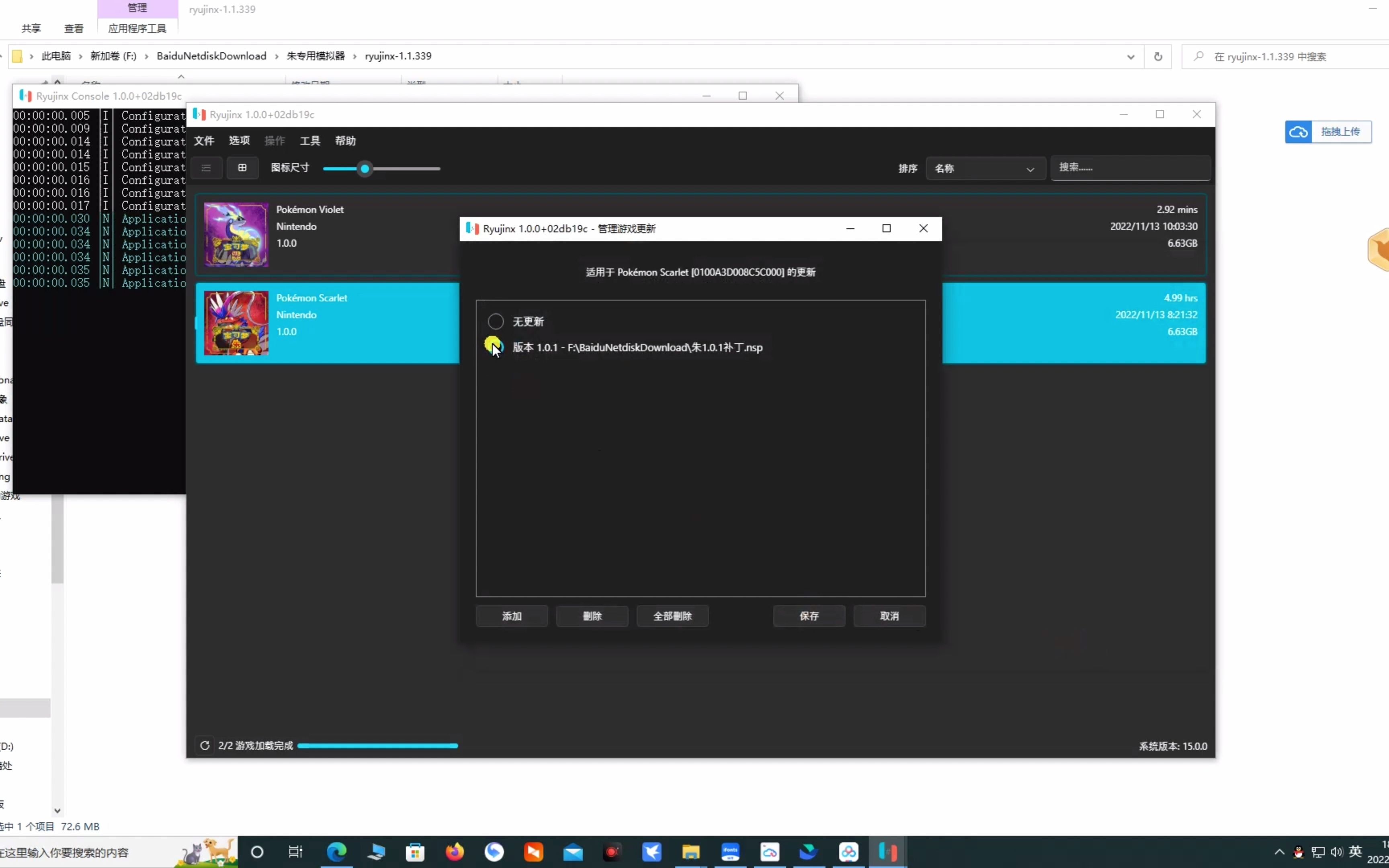Select the 无更新 (no update) radio option
Screen dimensions: 1389x868
coord(495,321)
